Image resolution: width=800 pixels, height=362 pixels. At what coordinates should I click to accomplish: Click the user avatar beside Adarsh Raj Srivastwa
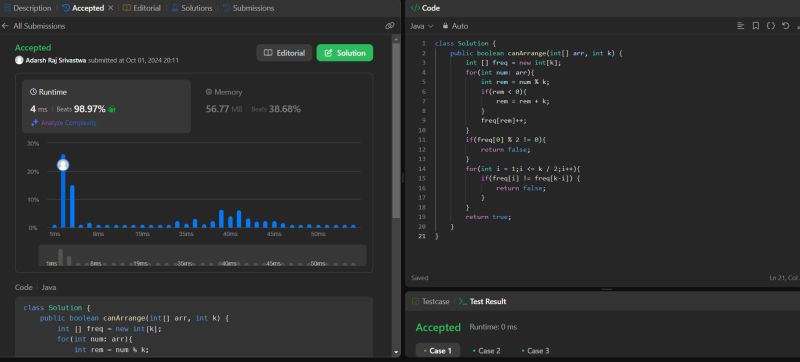coord(19,60)
